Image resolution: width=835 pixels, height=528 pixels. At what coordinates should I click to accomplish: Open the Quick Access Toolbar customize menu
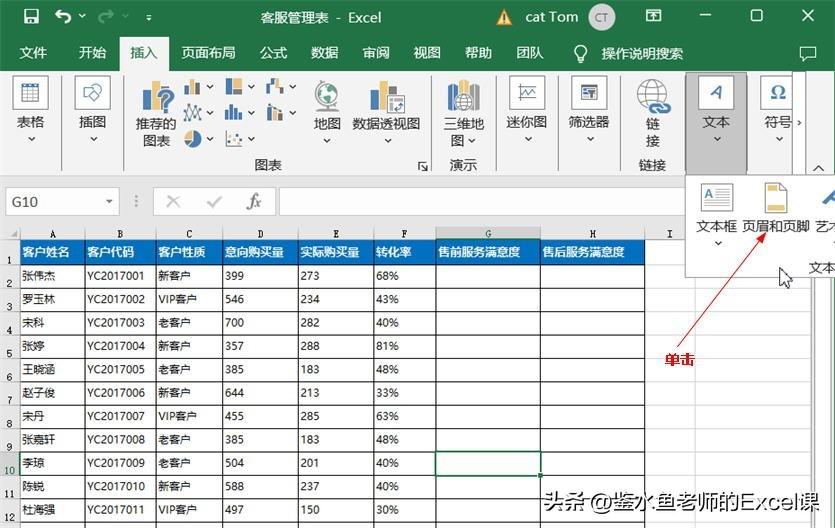coord(149,18)
